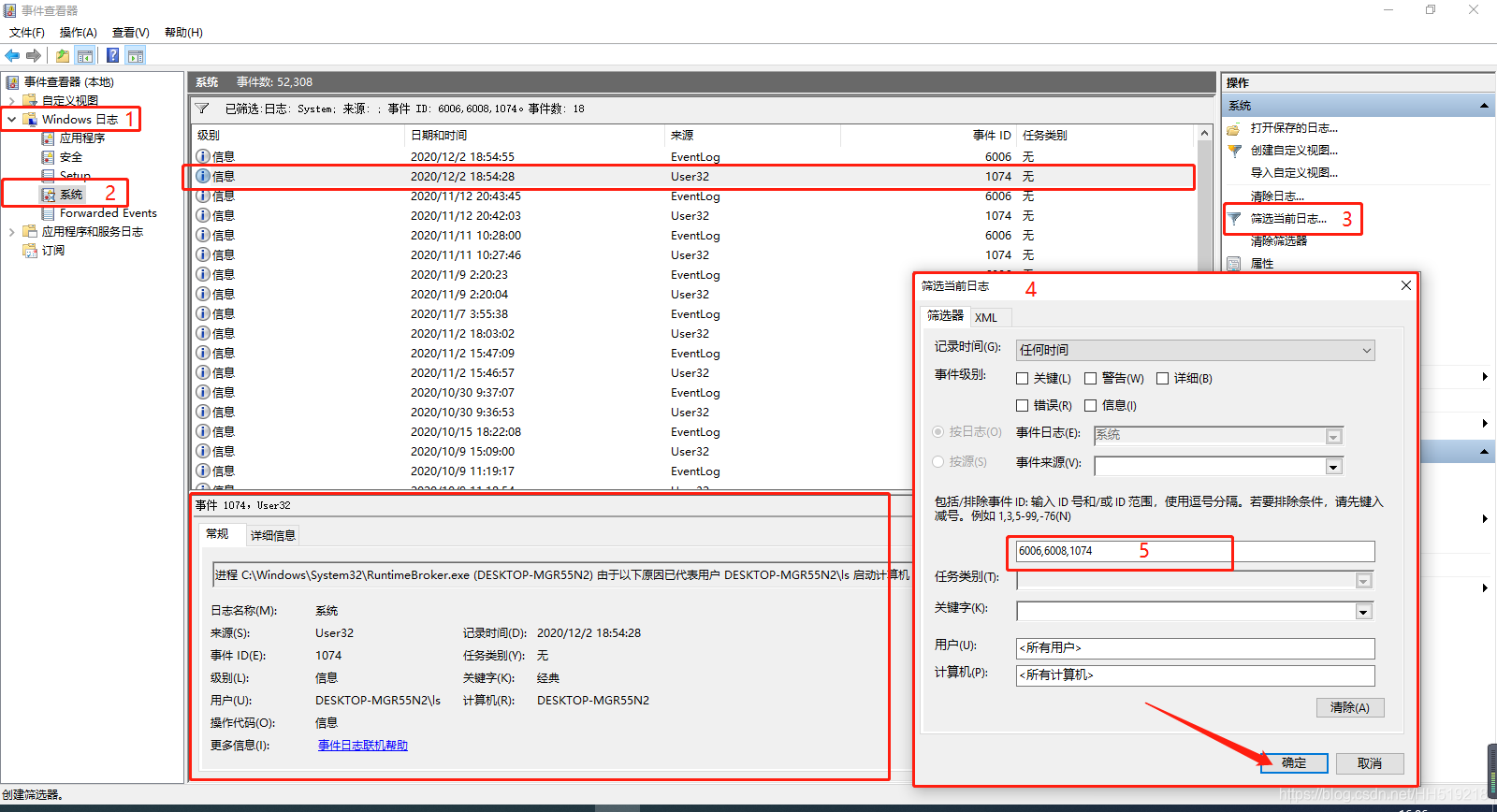Click the 清除(A) button

click(x=1350, y=707)
